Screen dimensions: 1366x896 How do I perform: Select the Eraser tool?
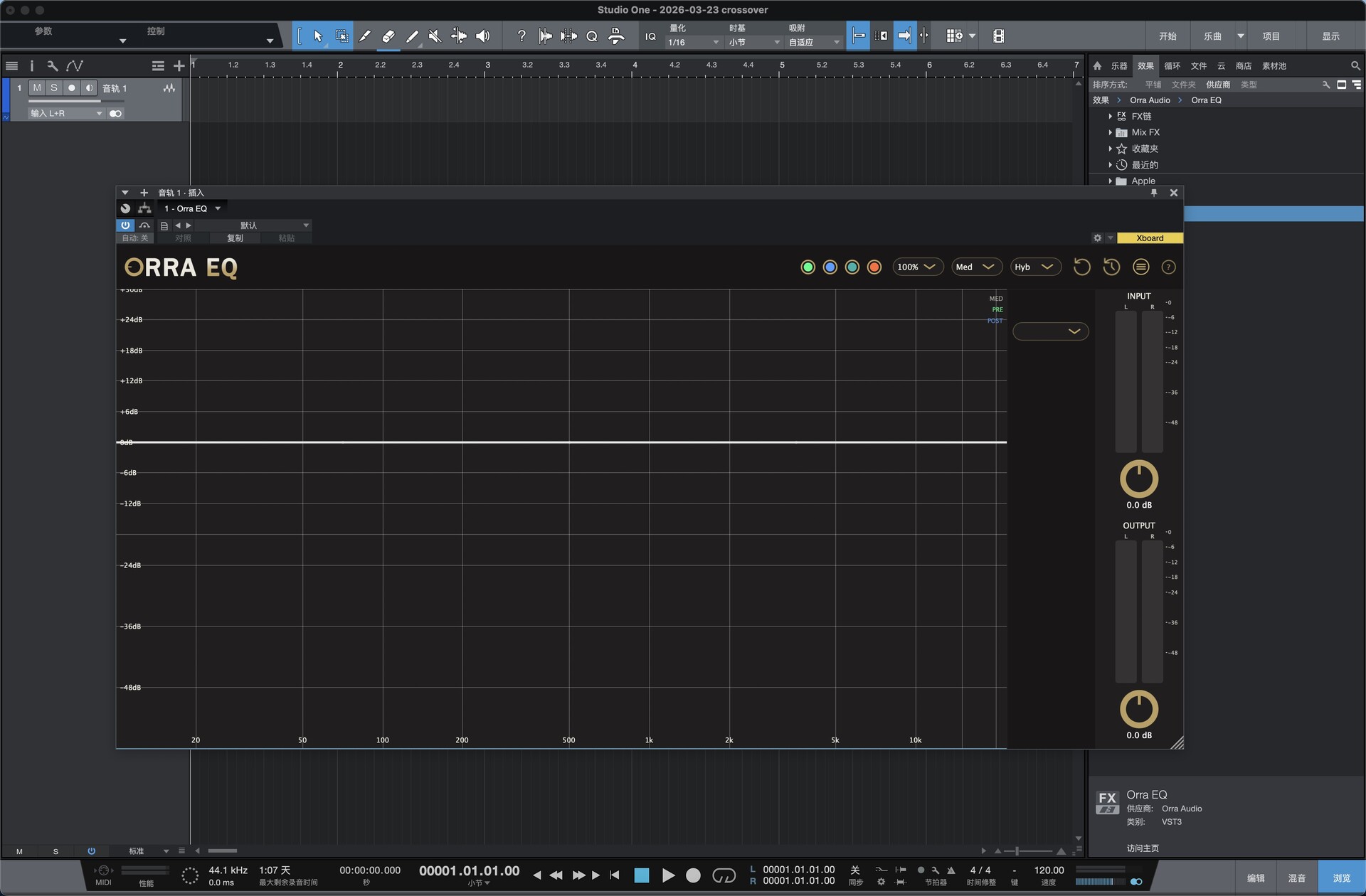click(x=388, y=36)
